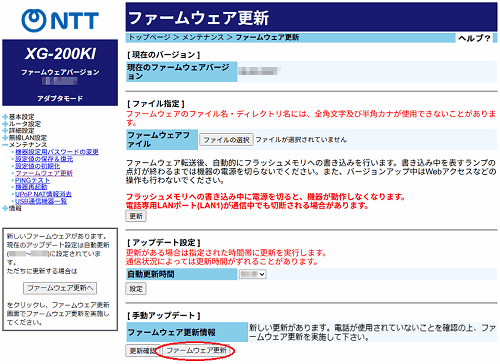
Task: Open the 自動更新時間 dropdown
Action: pos(253,274)
